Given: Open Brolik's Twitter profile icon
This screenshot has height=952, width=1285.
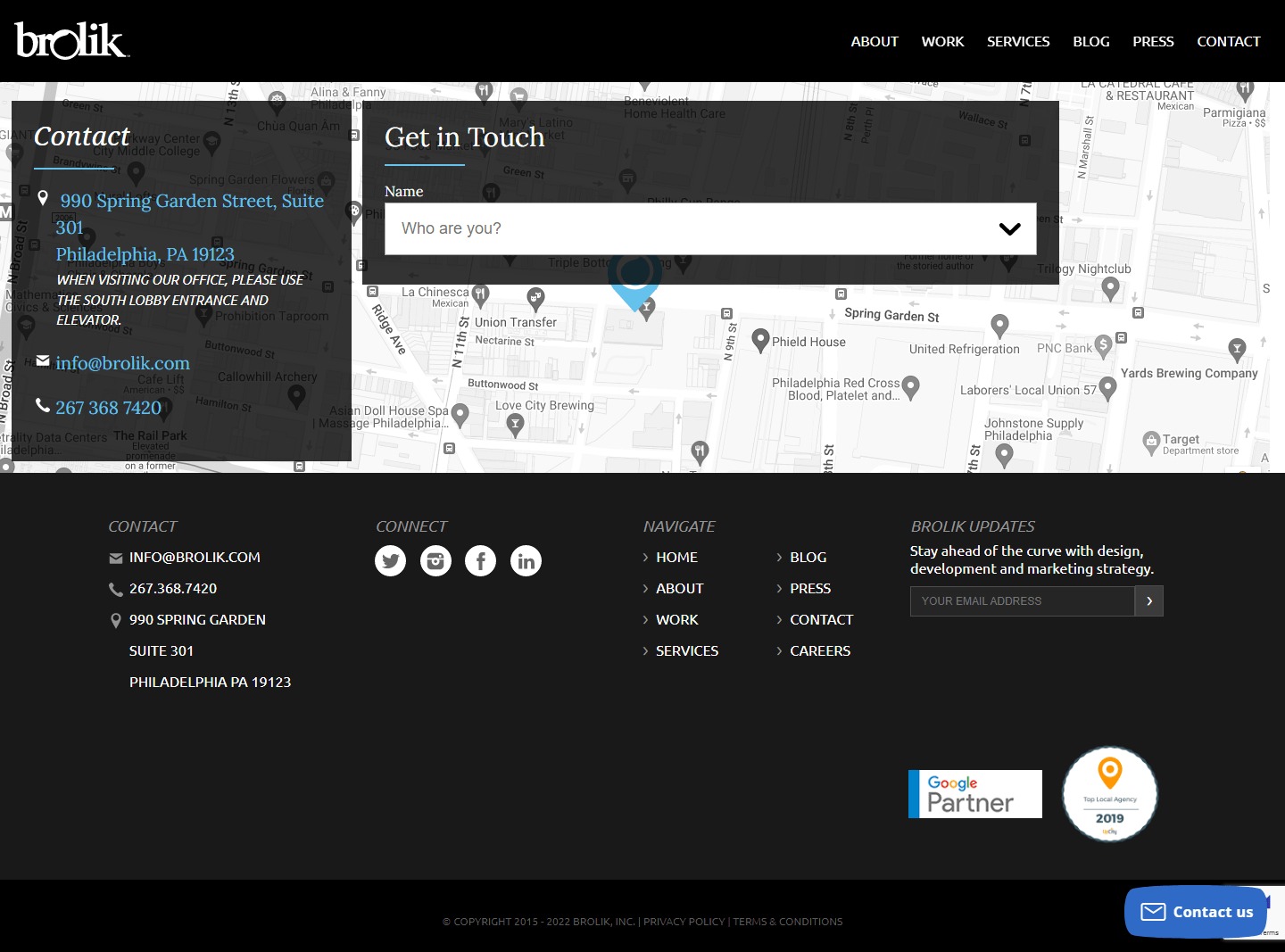Looking at the screenshot, I should pyautogui.click(x=390, y=561).
